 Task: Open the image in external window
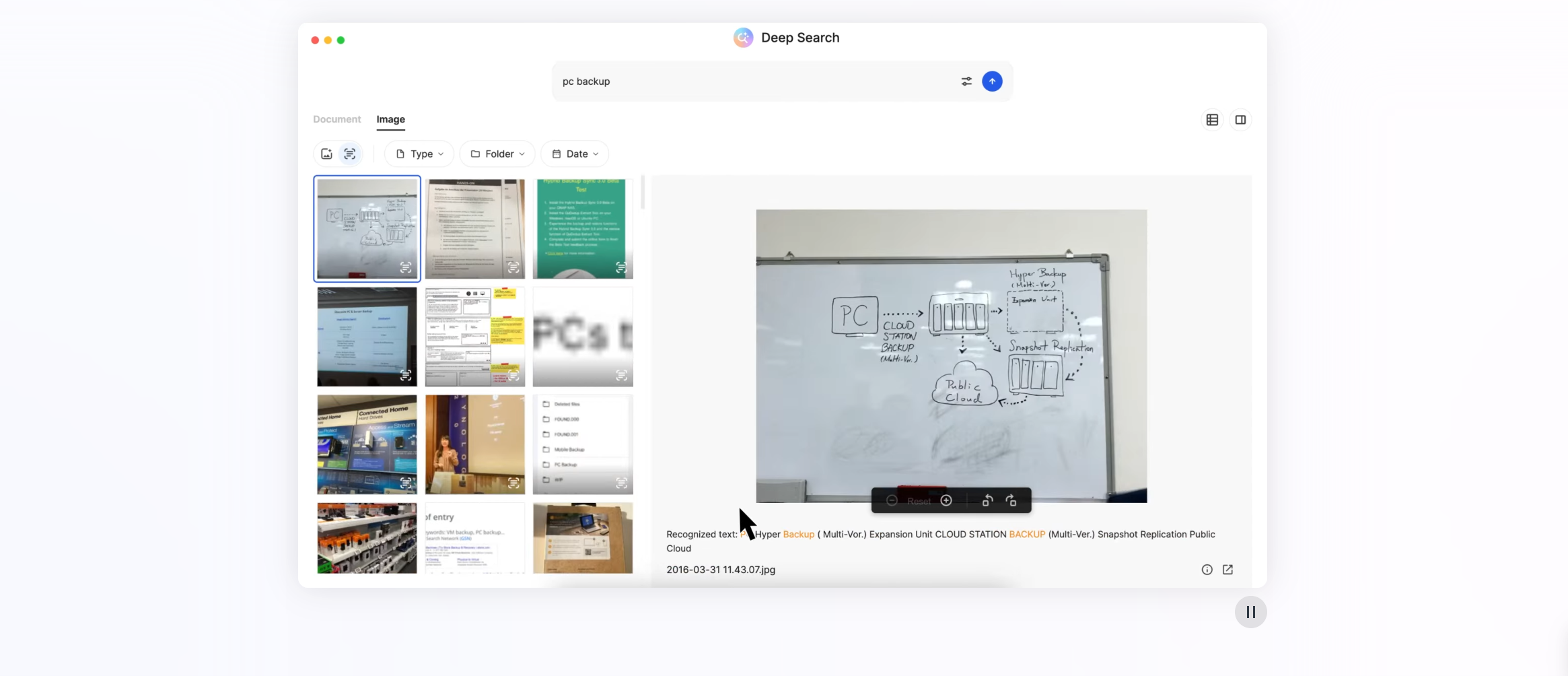click(x=1227, y=570)
